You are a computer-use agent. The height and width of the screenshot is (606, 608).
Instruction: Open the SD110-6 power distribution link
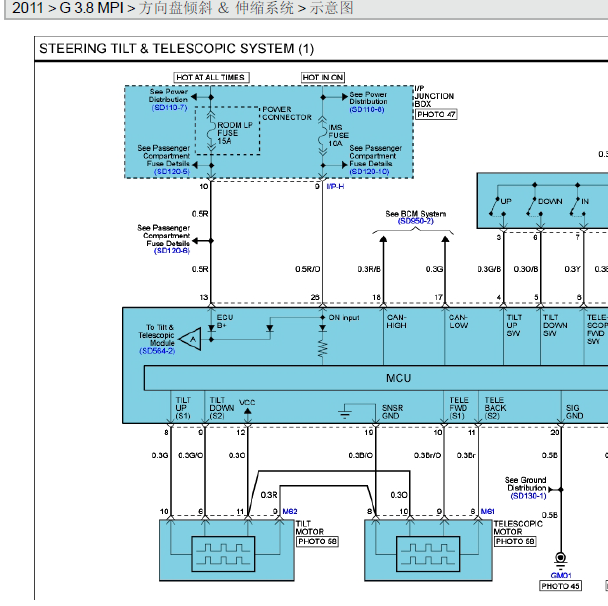click(x=367, y=110)
